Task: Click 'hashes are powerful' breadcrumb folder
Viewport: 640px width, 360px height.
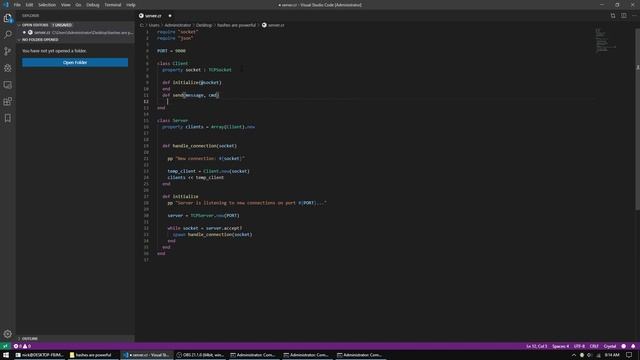Action: click(x=236, y=25)
